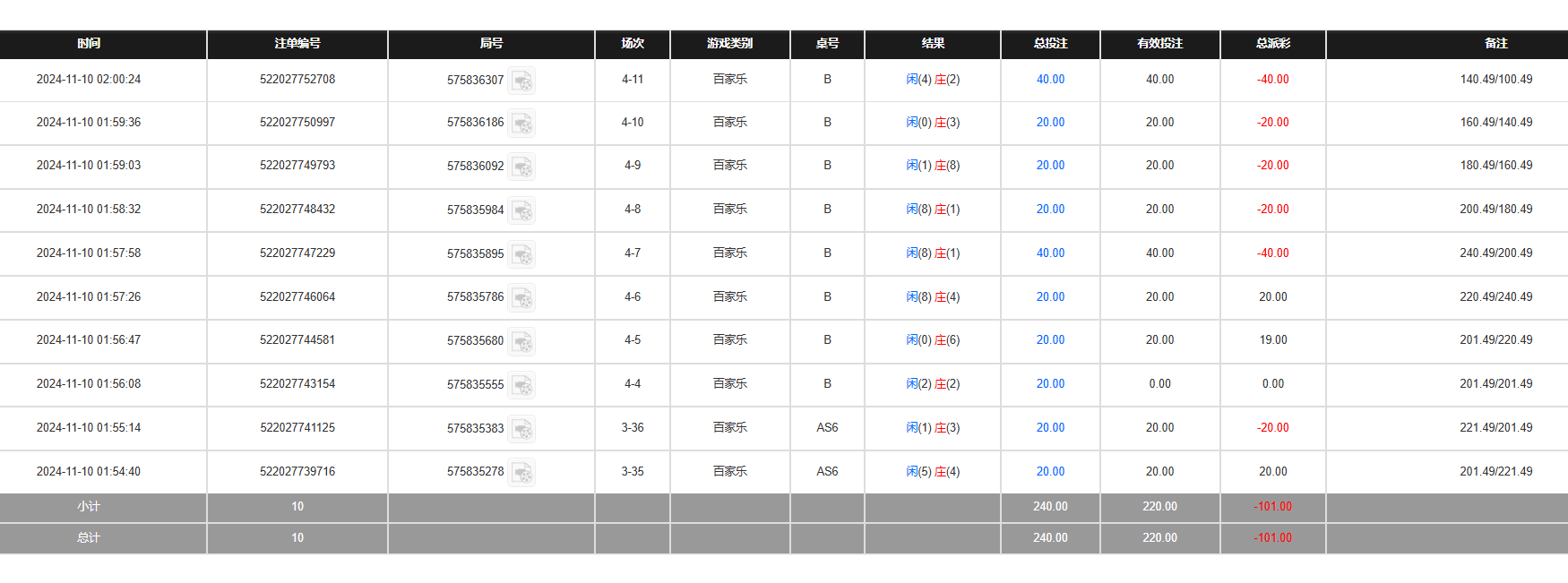Image resolution: width=1568 pixels, height=583 pixels.
Task: Open video replay for round 575835383
Action: (521, 429)
